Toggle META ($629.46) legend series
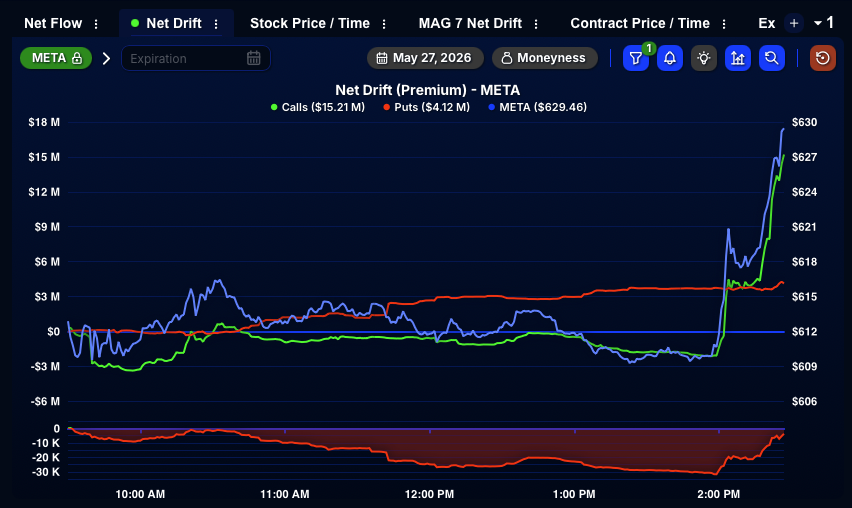 (538, 107)
